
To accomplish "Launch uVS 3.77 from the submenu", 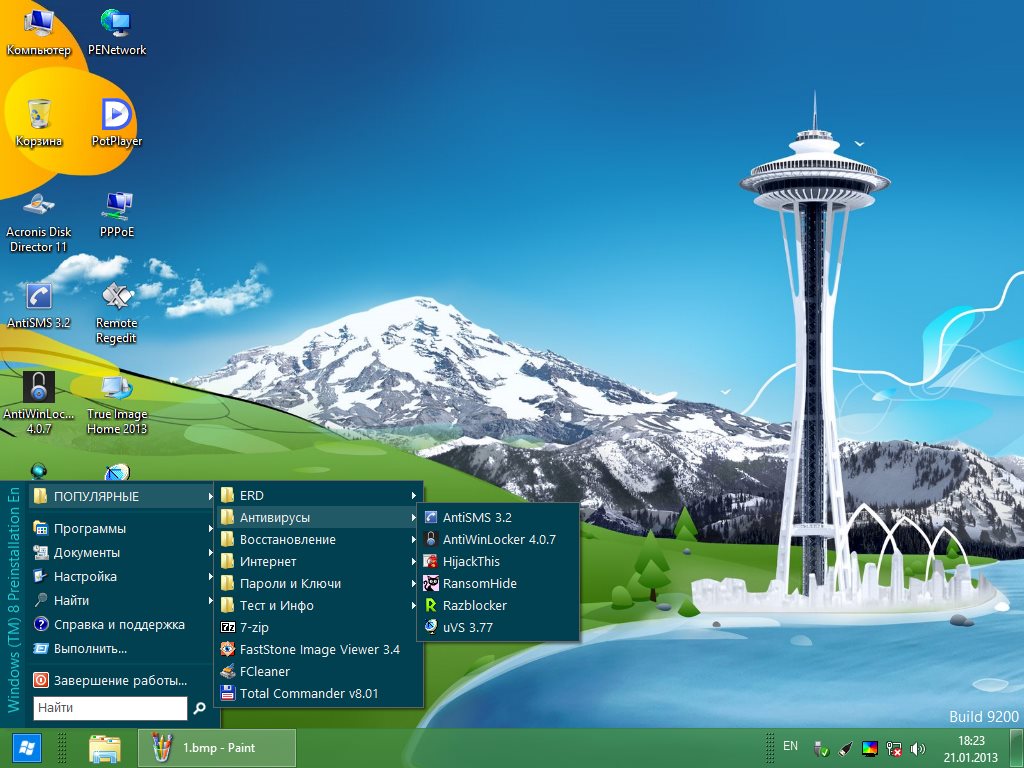I will (498, 628).
